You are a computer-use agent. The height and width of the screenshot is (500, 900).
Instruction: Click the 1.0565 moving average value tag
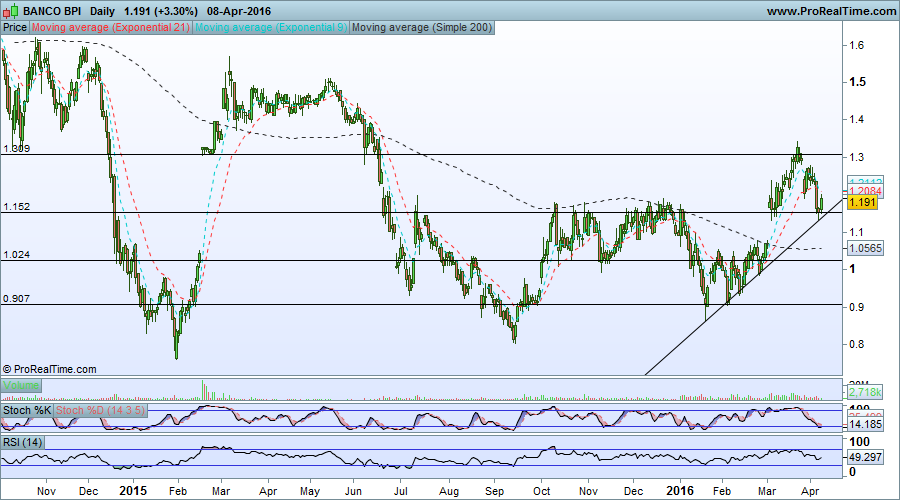point(866,248)
